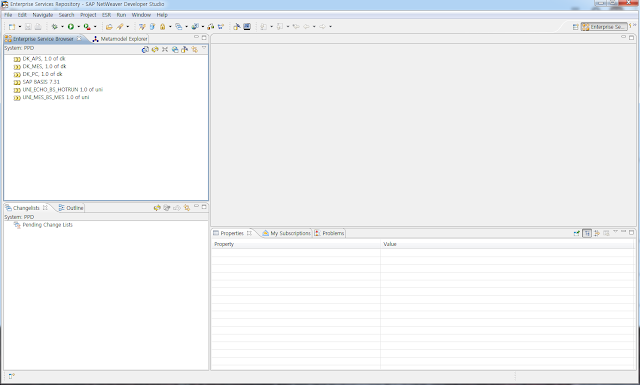Click the Print icon in toolbar

point(38,27)
